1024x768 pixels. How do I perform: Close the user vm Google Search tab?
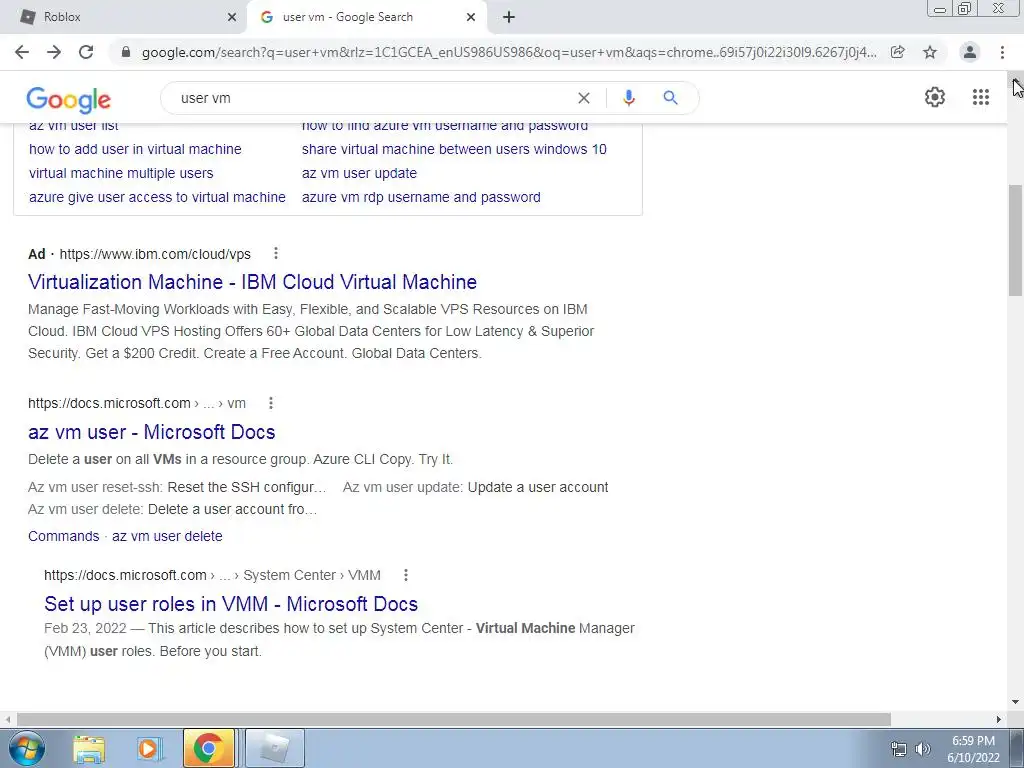pos(471,18)
